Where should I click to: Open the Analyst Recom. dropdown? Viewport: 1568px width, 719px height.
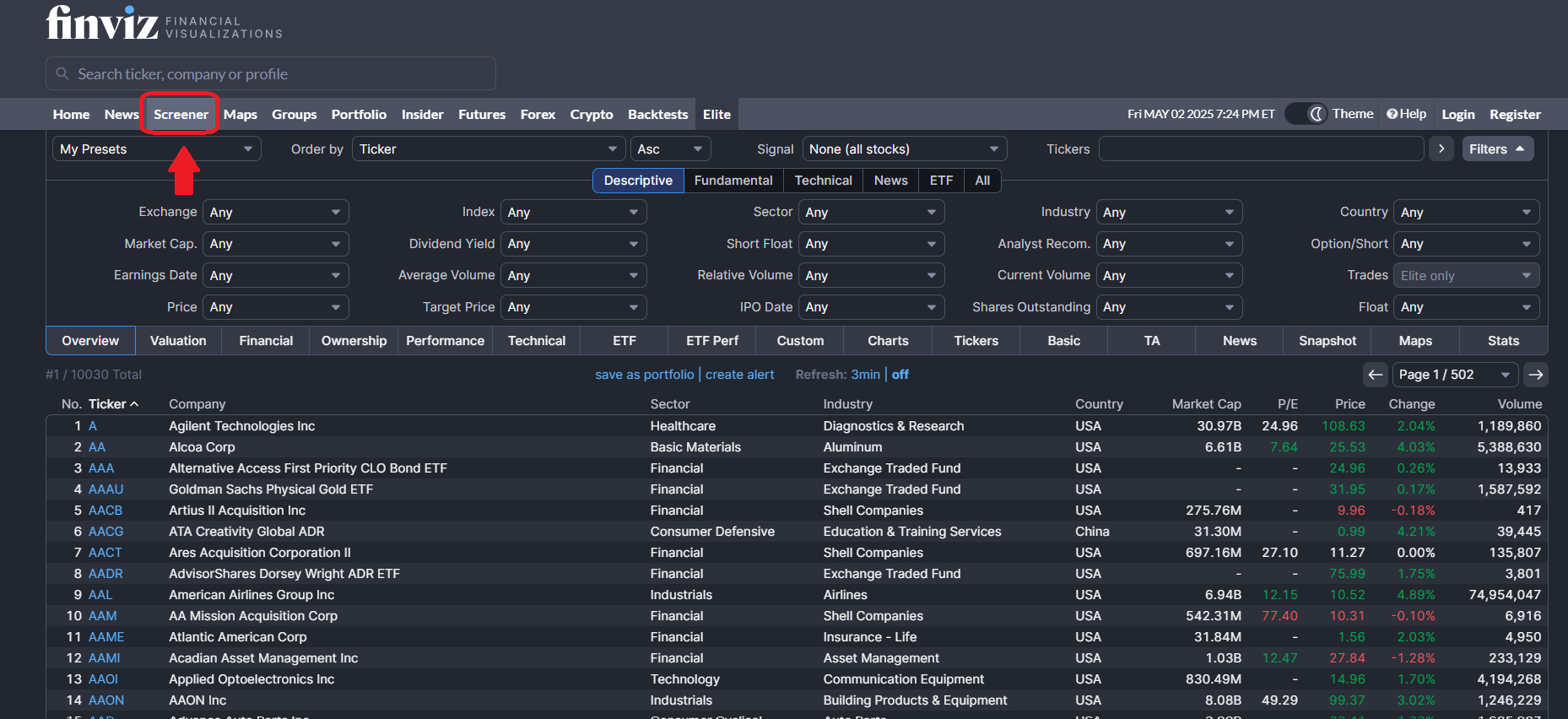[x=1169, y=244]
